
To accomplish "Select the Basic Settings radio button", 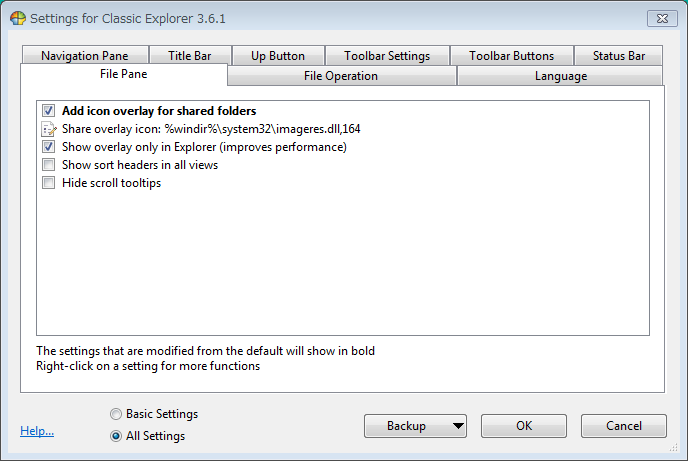I will (x=116, y=414).
